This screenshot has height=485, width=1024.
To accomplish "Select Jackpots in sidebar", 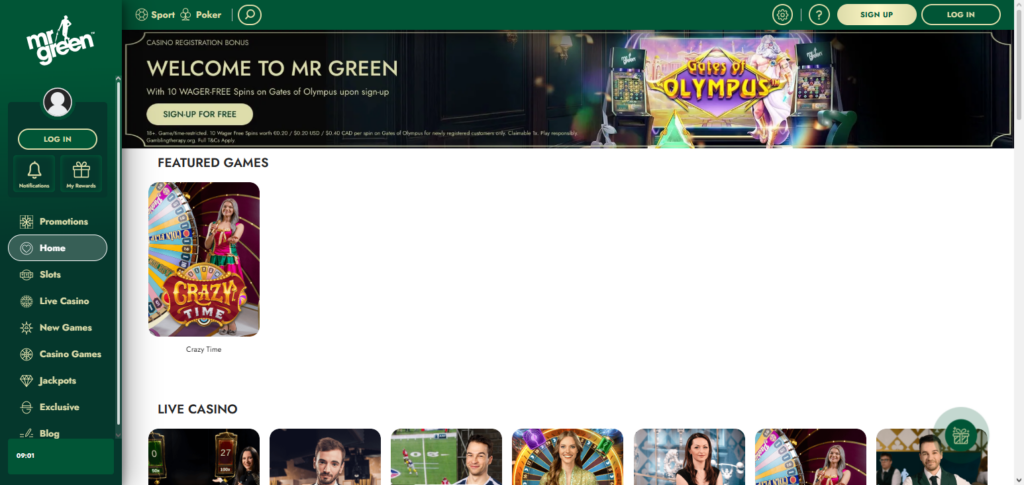I will pos(57,381).
